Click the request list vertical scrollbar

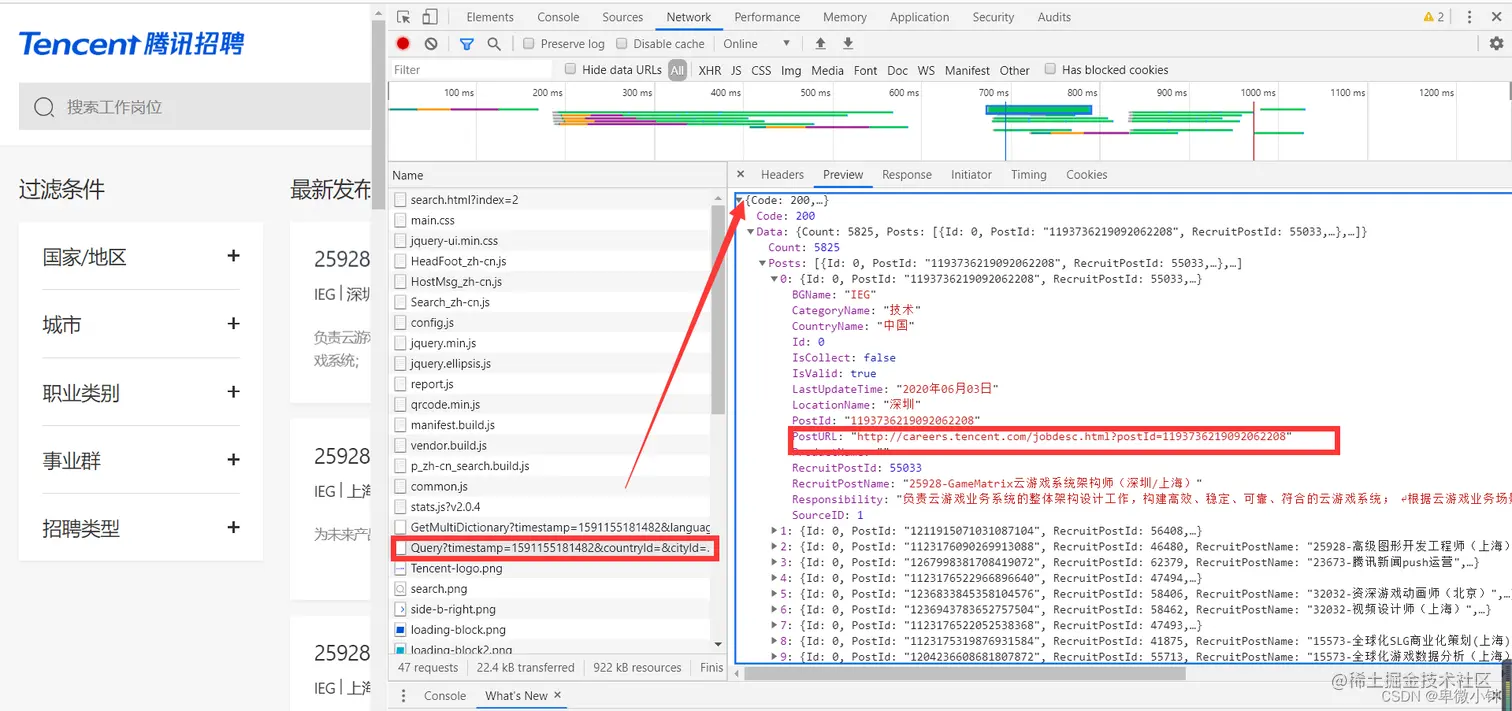click(x=718, y=310)
